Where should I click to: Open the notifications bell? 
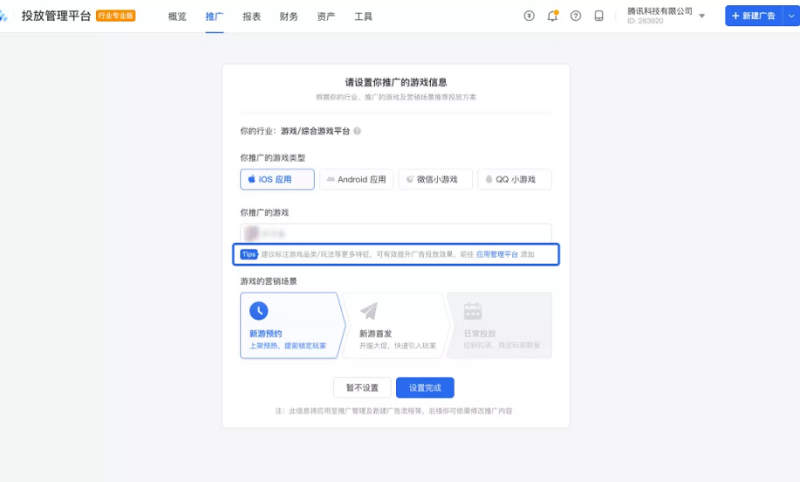pyautogui.click(x=552, y=16)
